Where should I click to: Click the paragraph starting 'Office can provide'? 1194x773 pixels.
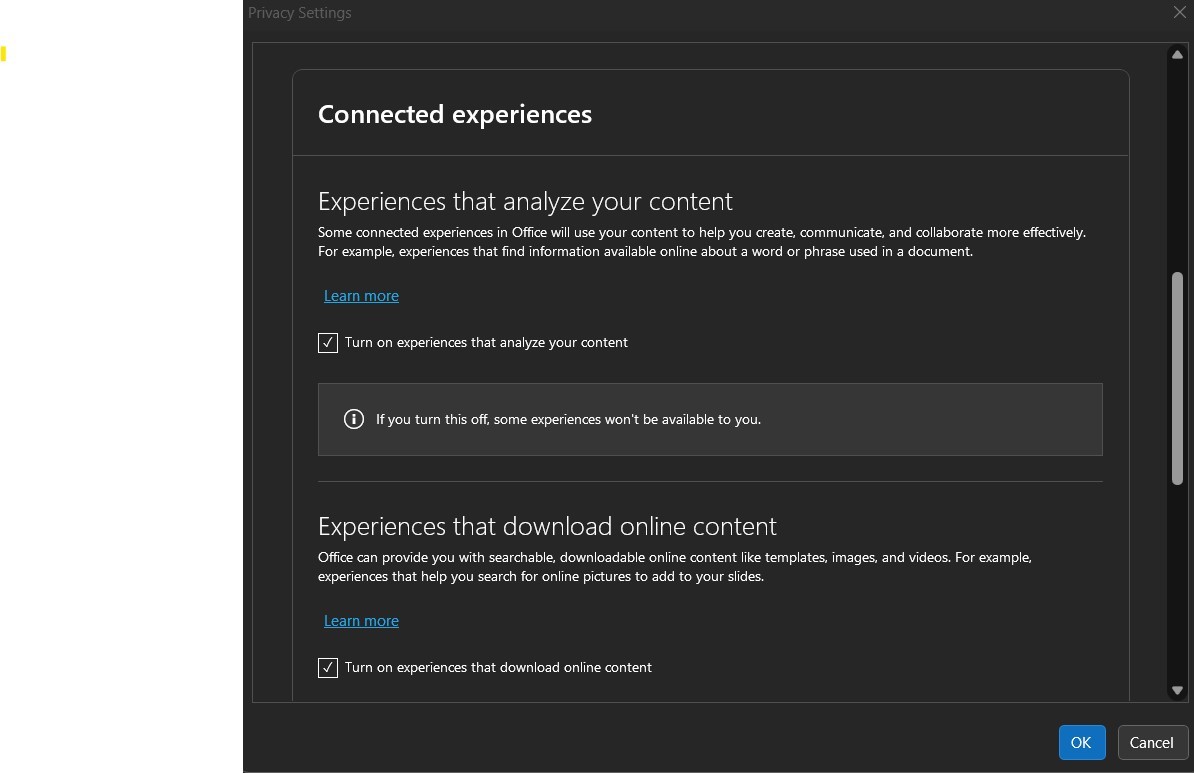pos(674,566)
